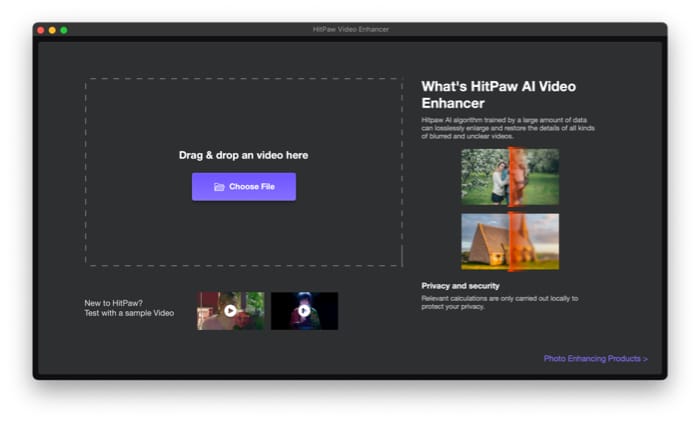Image resolution: width=700 pixels, height=423 pixels.
Task: Play the dark blue sample video
Action: coord(304,311)
